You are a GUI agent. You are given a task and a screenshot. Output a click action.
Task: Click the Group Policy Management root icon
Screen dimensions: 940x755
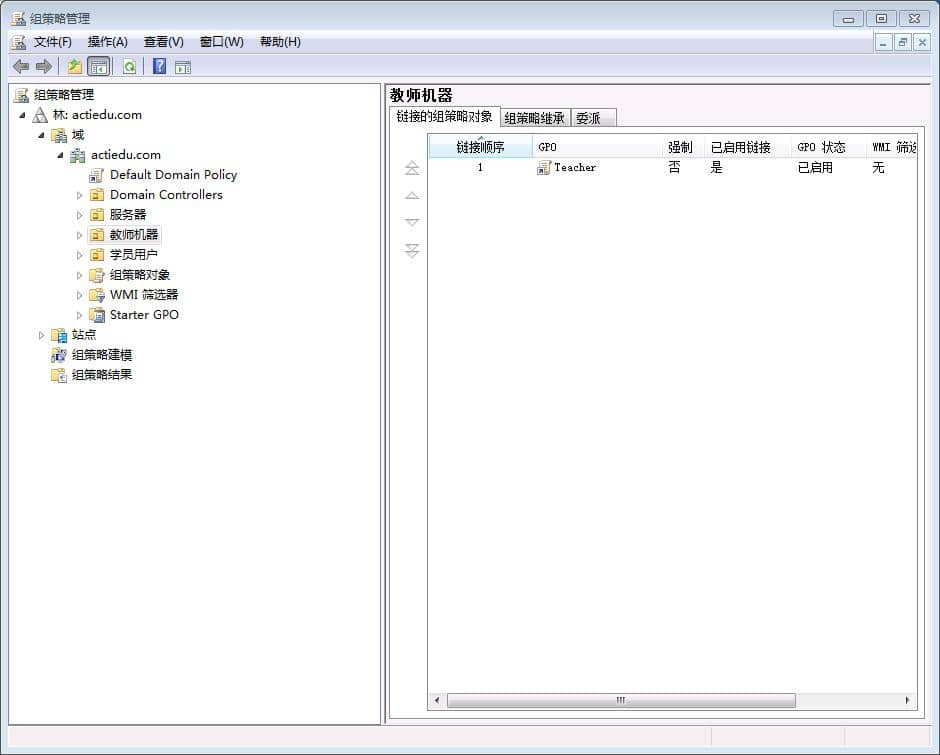pos(22,95)
